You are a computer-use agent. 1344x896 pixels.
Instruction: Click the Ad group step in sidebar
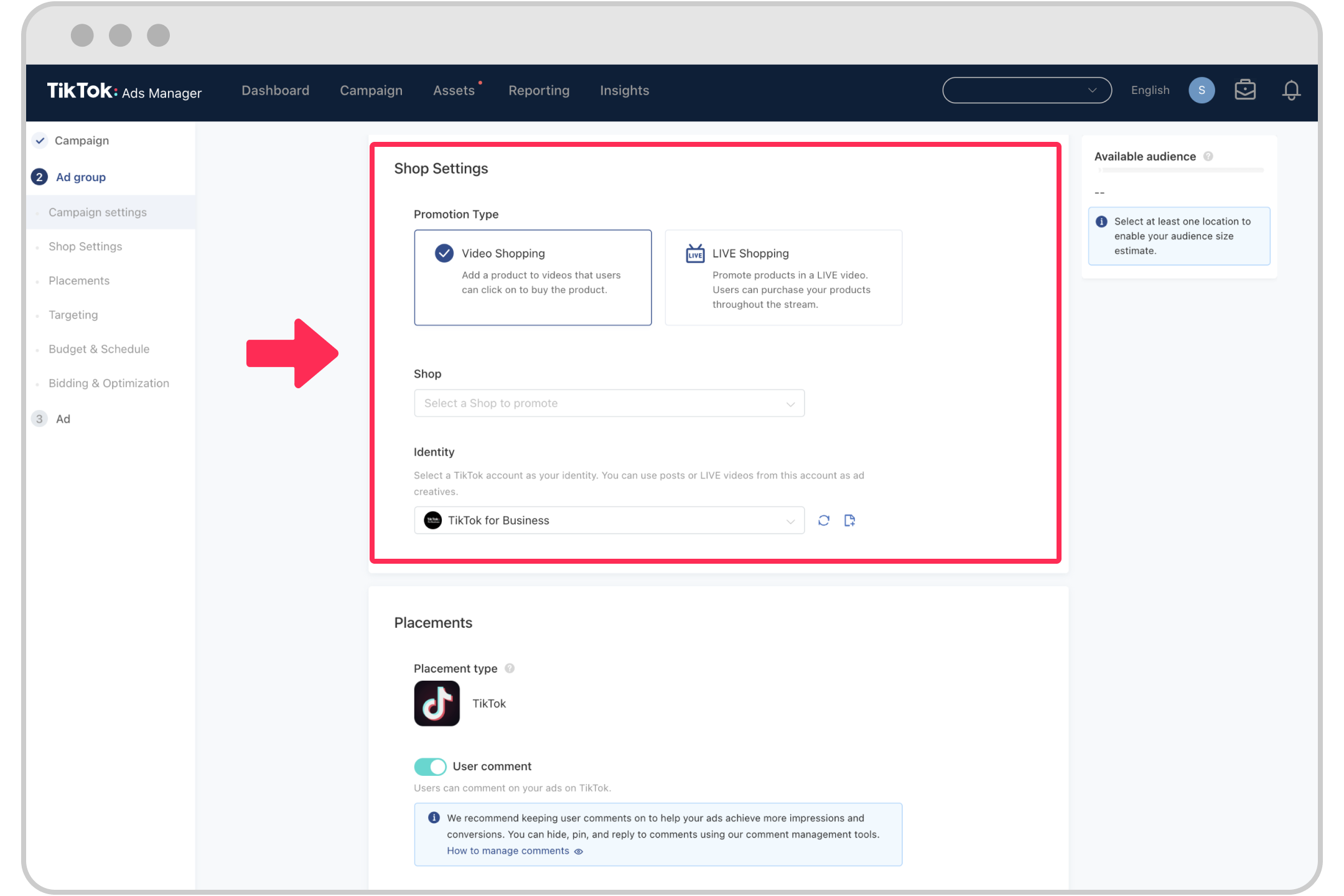point(79,176)
